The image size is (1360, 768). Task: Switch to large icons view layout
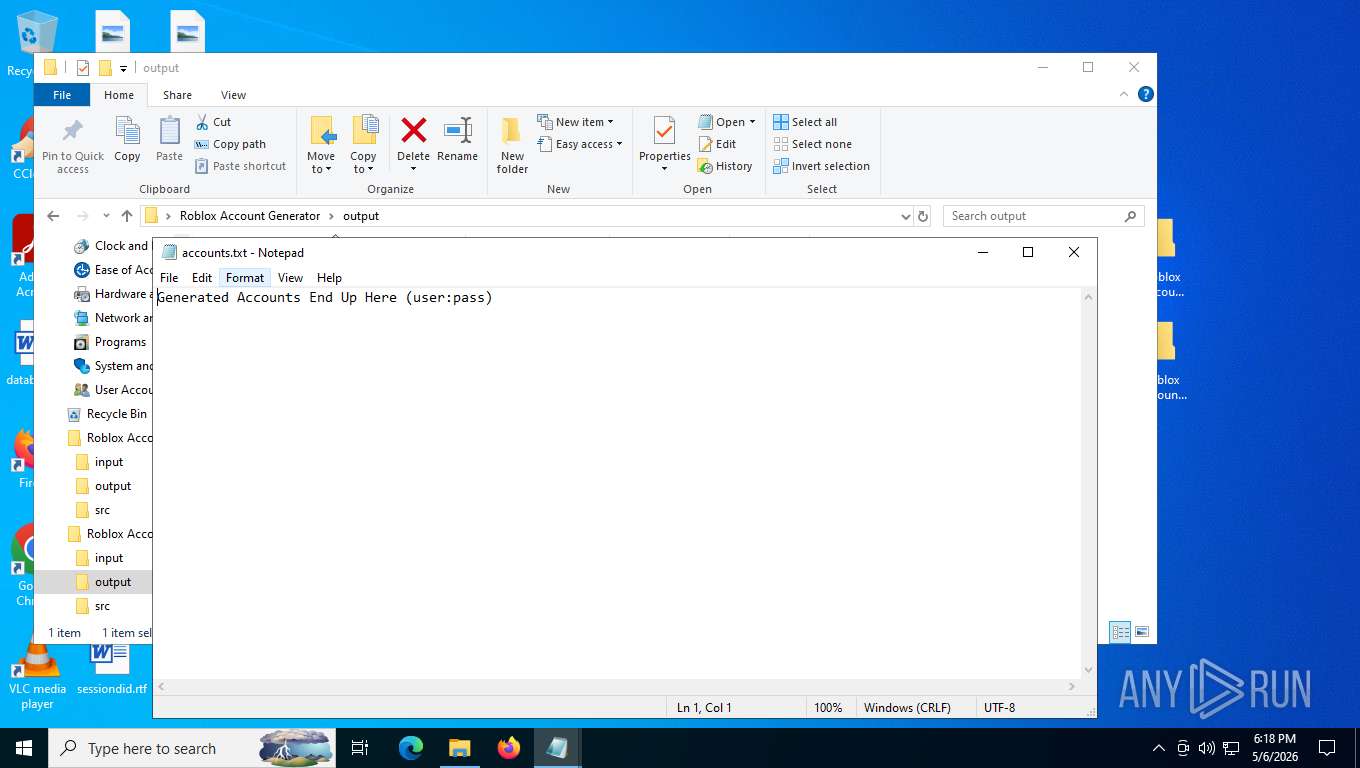point(1141,632)
